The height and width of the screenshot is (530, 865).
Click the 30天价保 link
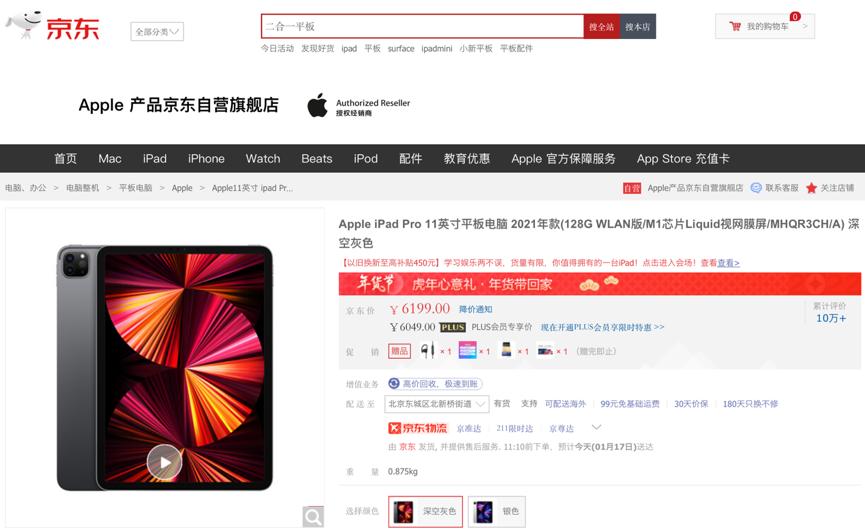[691, 404]
